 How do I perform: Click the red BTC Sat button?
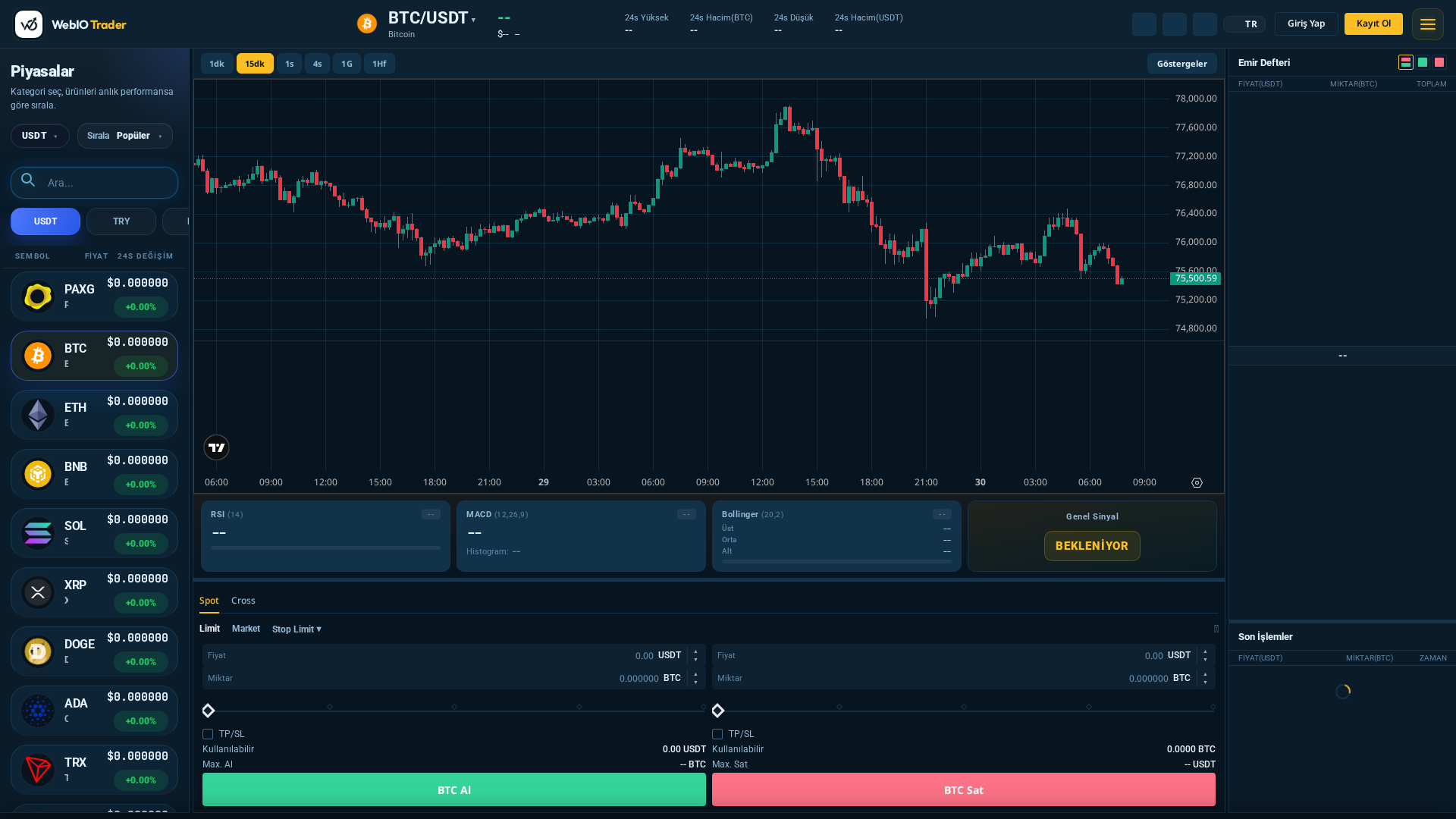click(964, 789)
